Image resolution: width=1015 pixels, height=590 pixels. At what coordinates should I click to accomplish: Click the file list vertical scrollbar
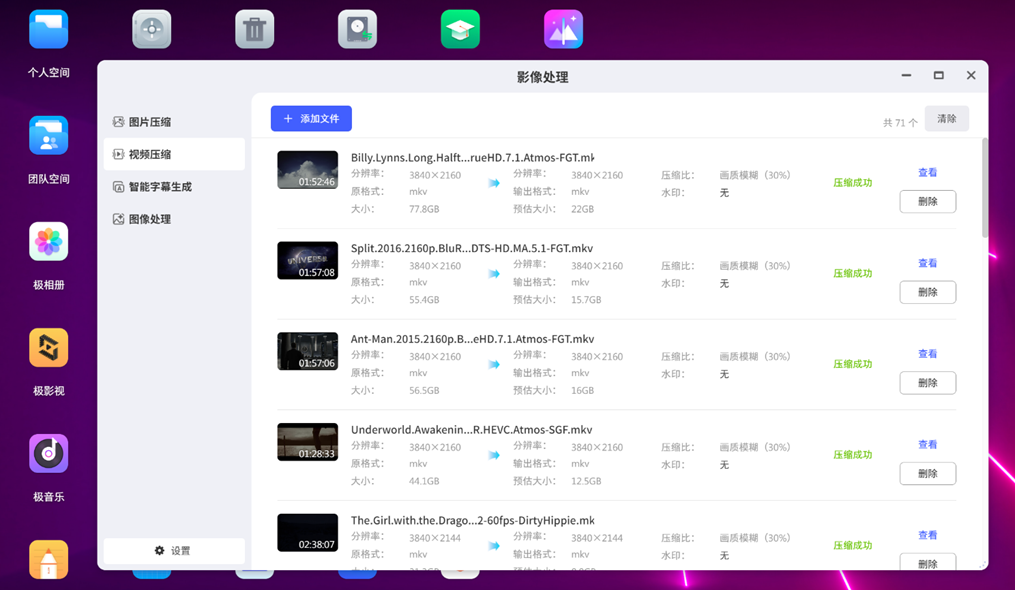pos(985,188)
